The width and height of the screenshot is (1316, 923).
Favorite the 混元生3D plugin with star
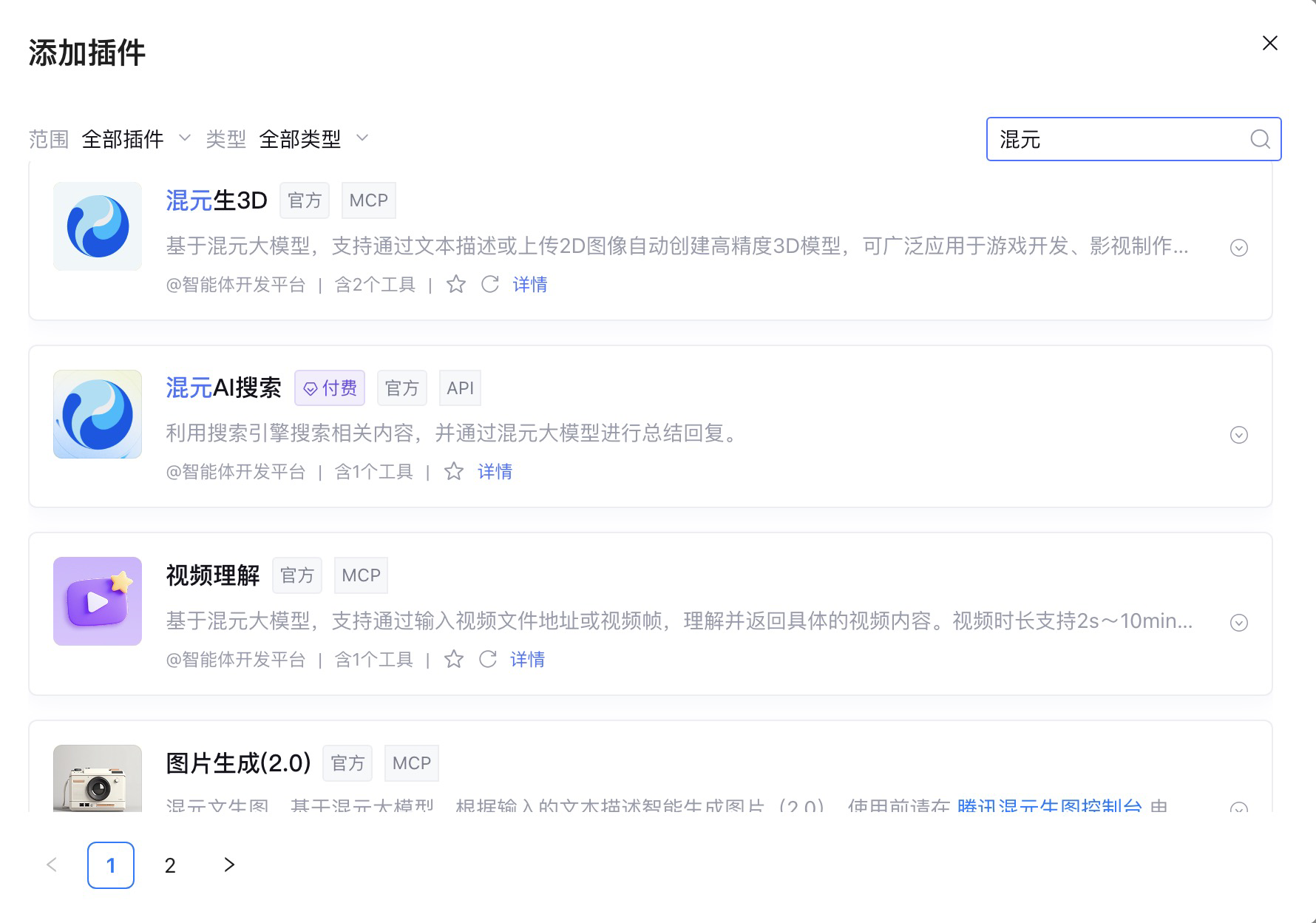[x=456, y=284]
